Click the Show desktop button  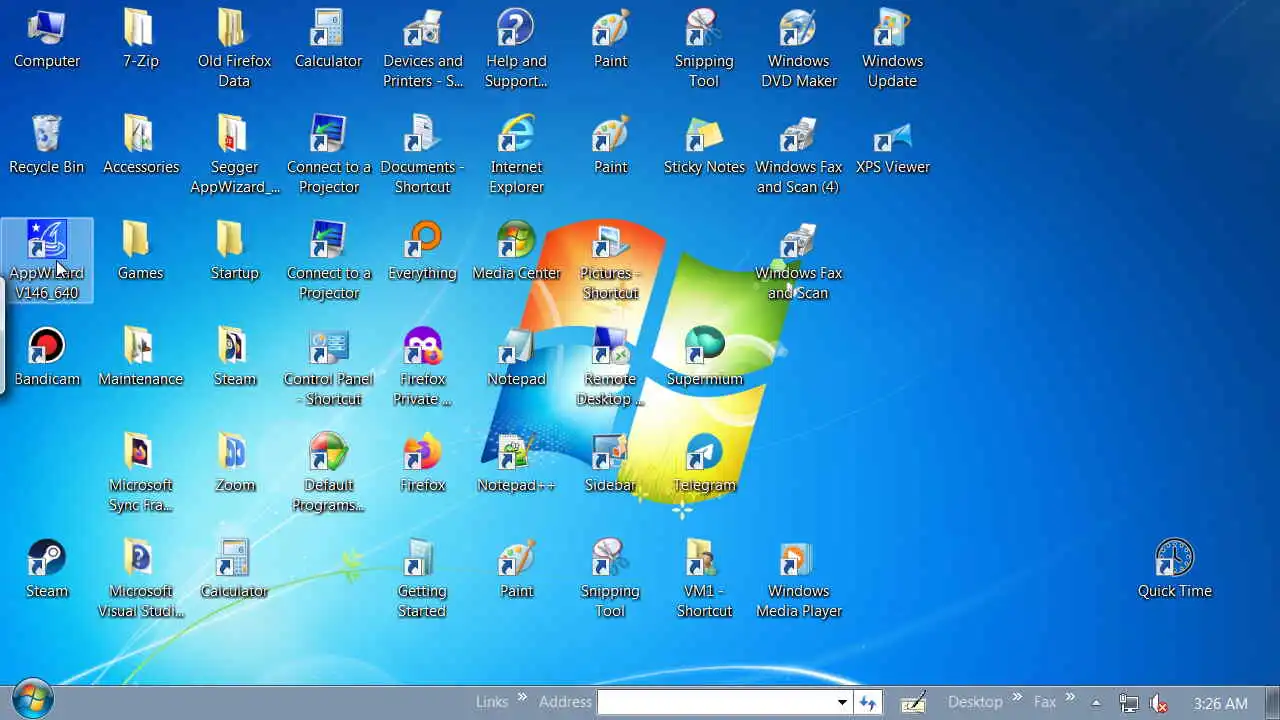tap(1272, 703)
